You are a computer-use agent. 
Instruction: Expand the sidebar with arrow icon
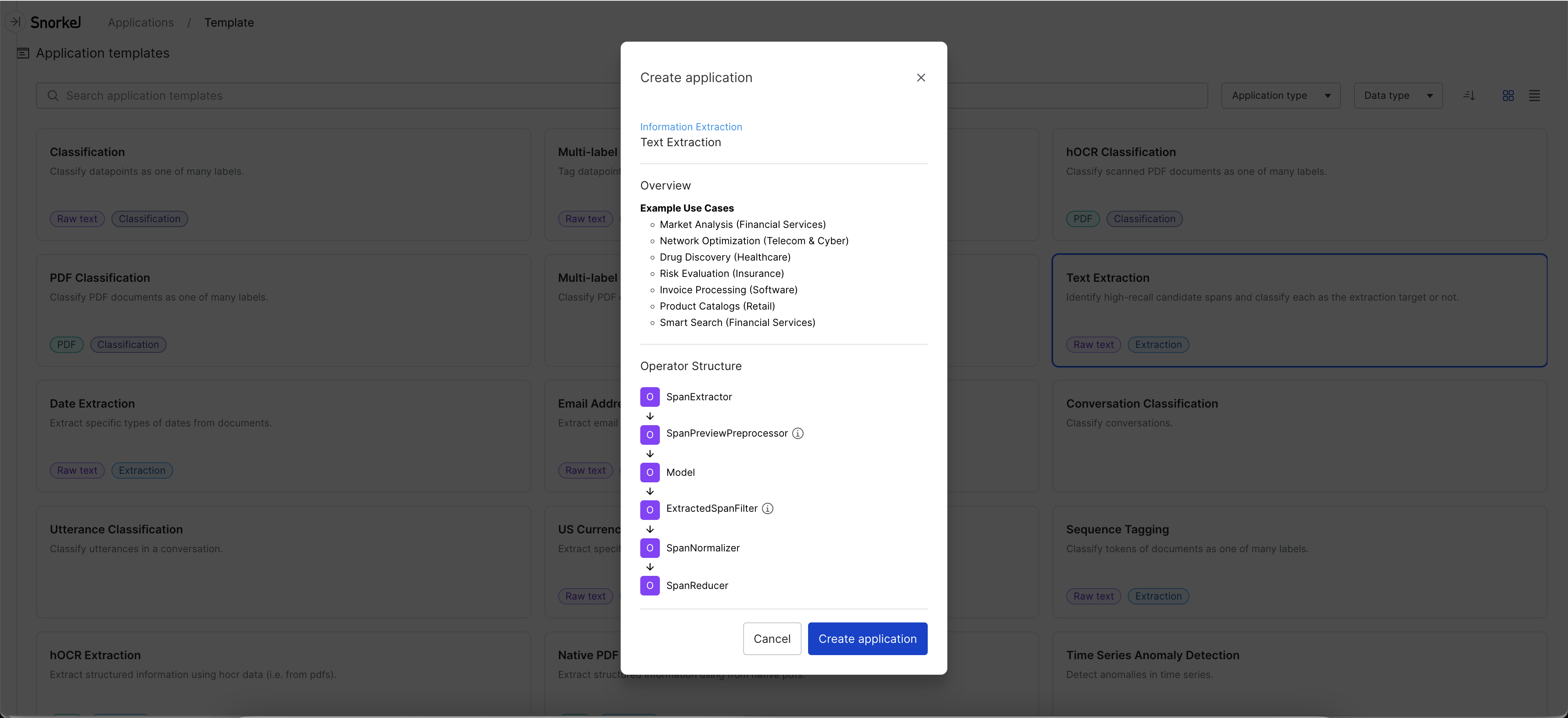(x=15, y=22)
